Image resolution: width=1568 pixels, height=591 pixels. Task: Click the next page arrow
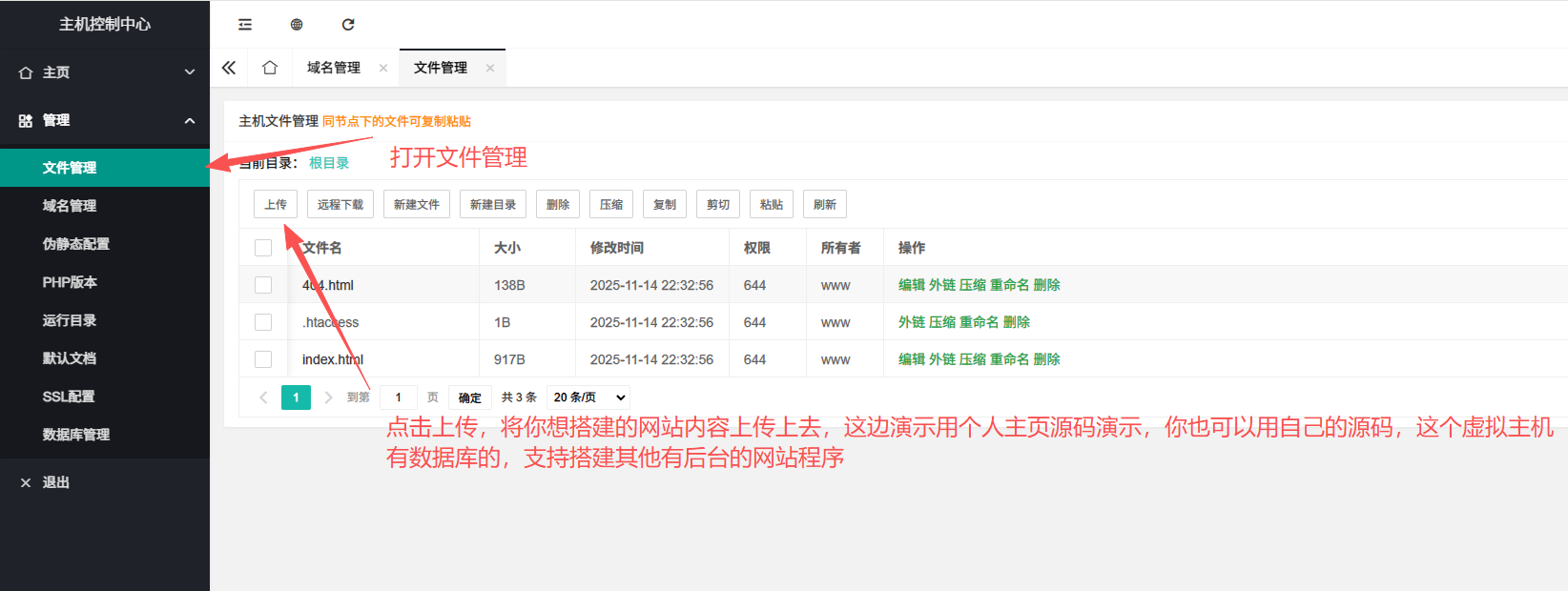[328, 397]
